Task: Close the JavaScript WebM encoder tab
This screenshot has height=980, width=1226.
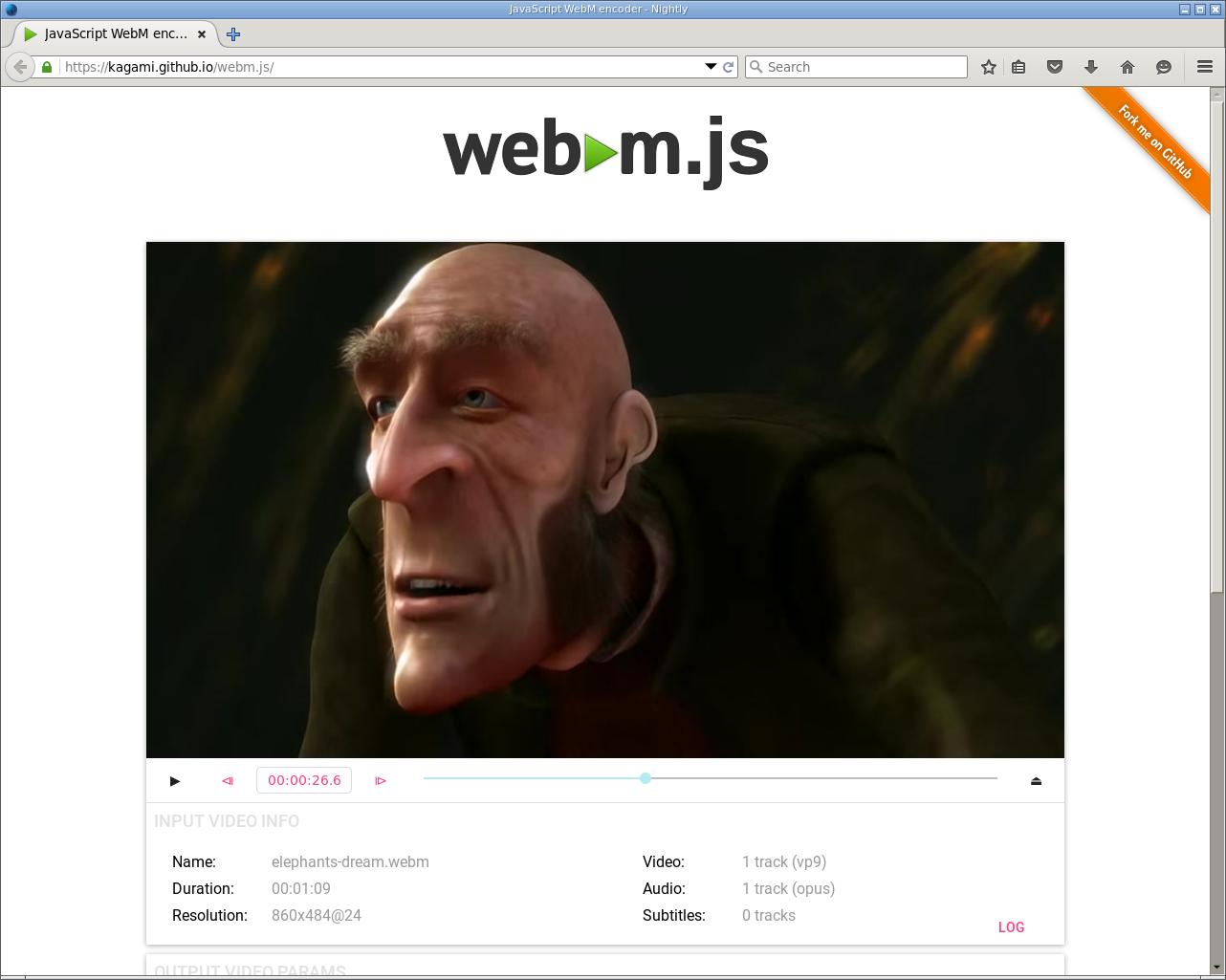Action: (x=202, y=33)
